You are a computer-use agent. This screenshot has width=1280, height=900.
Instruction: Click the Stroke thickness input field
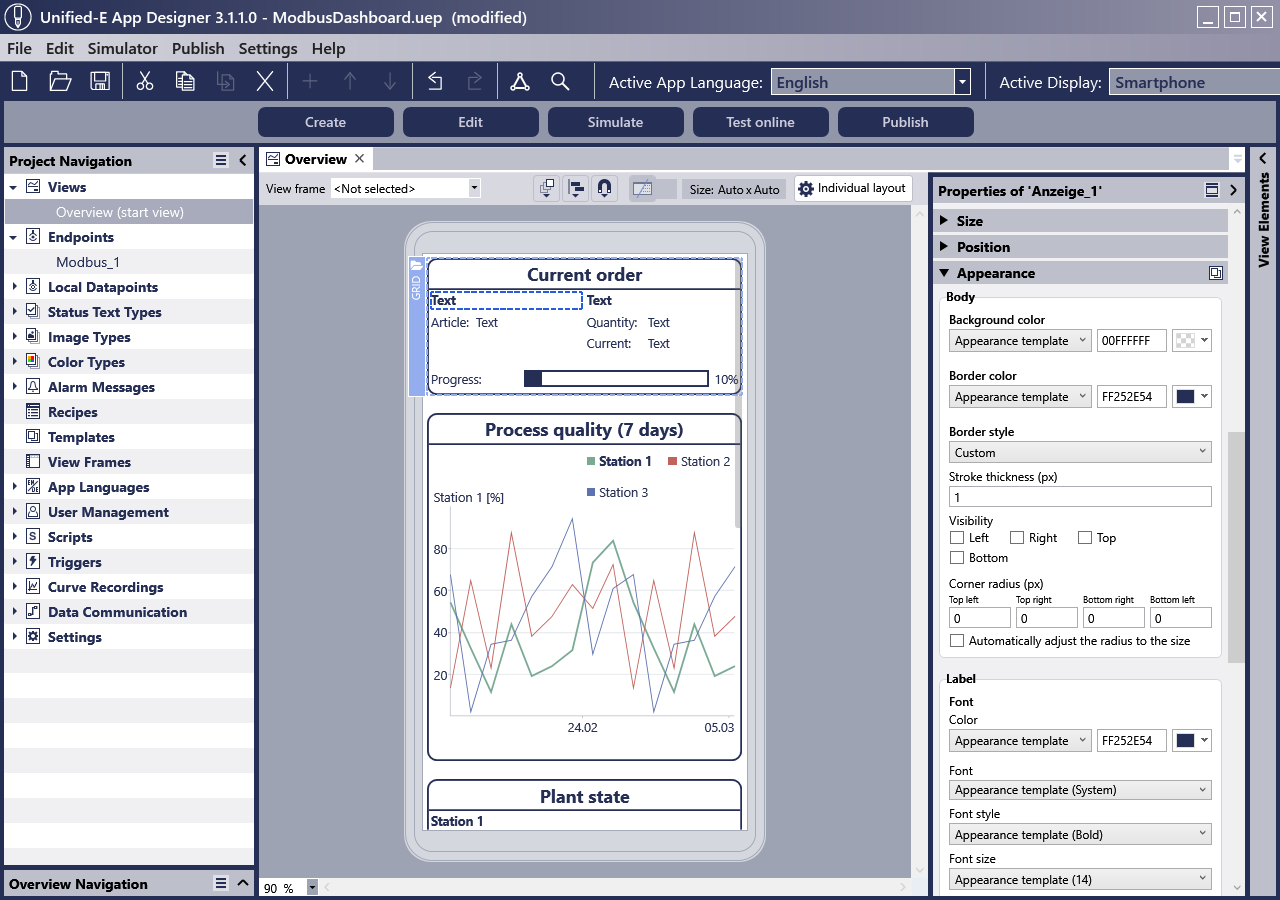pos(1080,497)
